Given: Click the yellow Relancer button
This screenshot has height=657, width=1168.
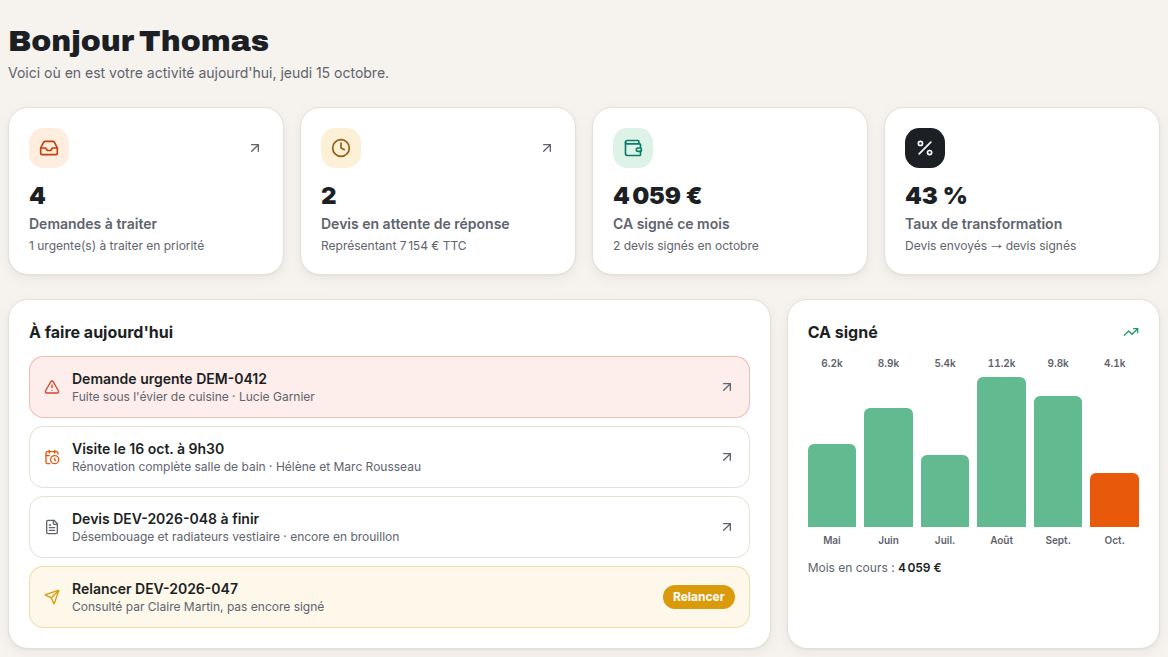Looking at the screenshot, I should click(x=699, y=597).
